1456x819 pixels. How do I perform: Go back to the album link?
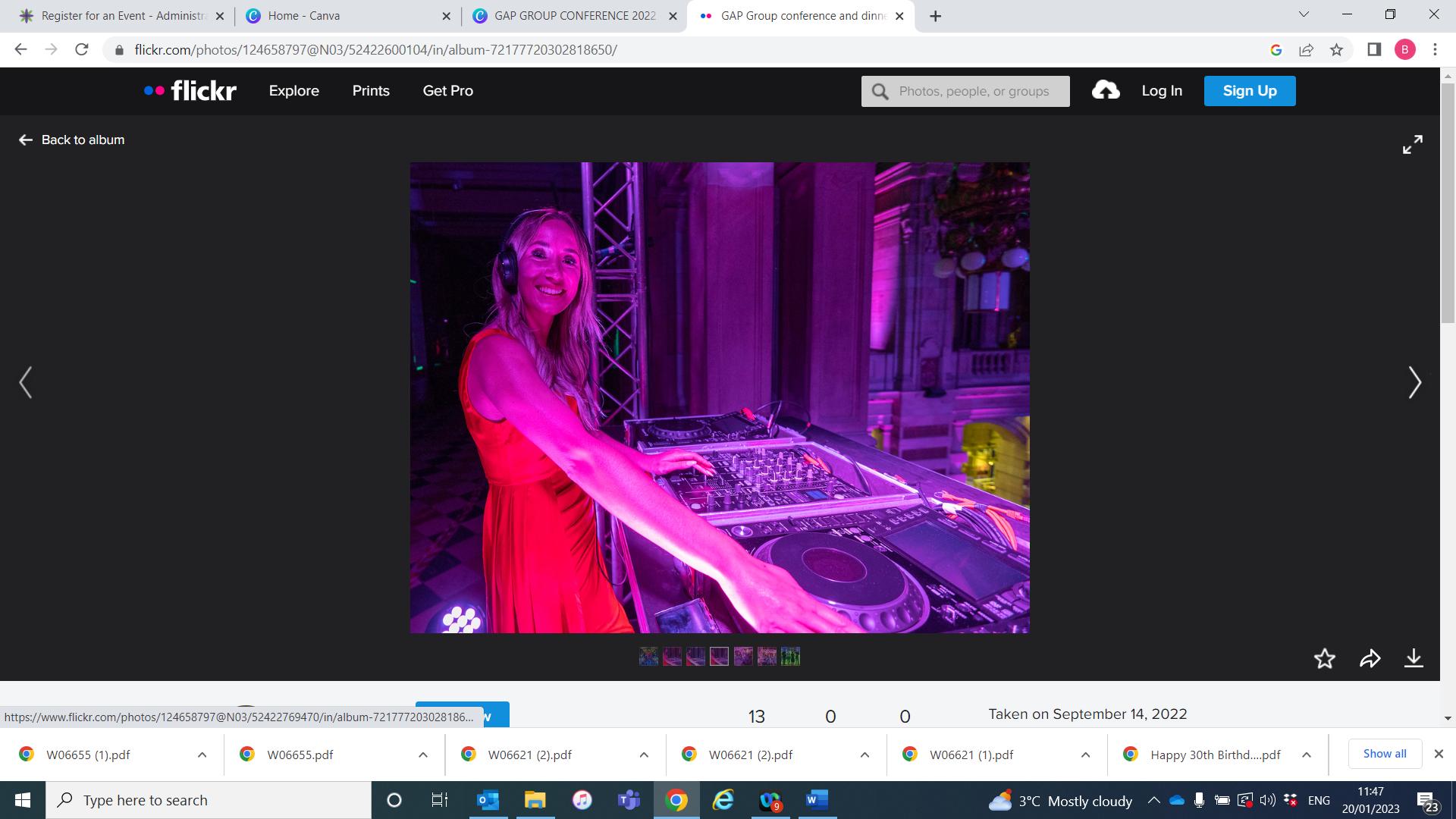tap(72, 140)
